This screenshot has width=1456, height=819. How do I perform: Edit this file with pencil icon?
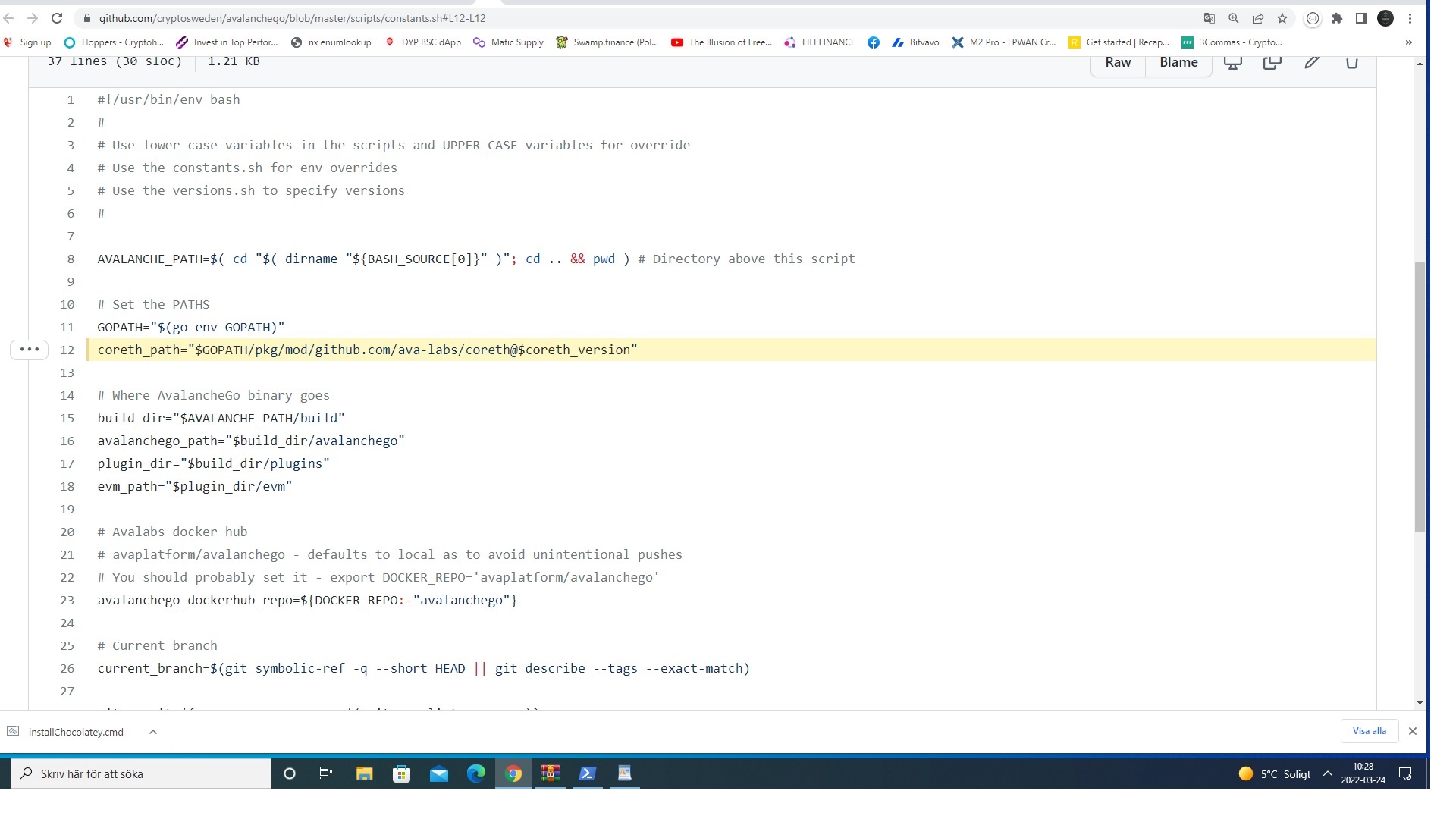pos(1312,62)
